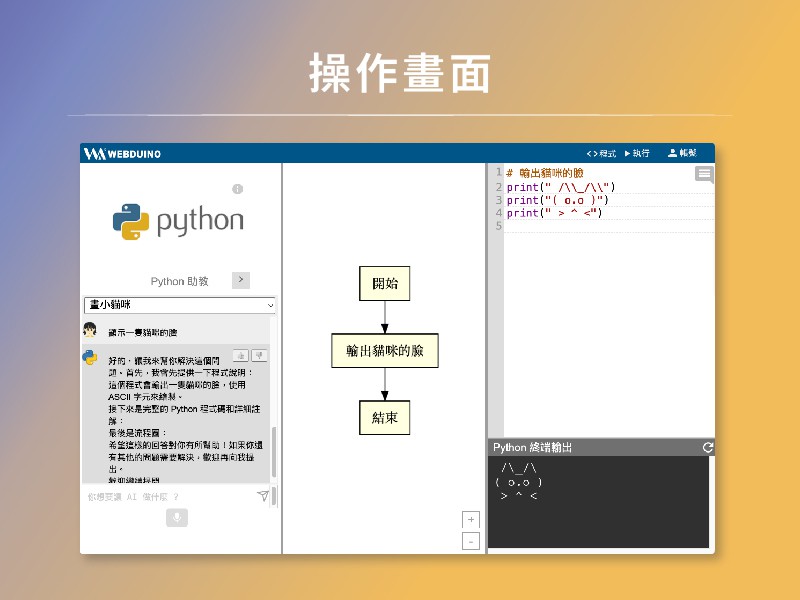Click the 輸出貓咪的臉 flowchart node

coord(385,351)
